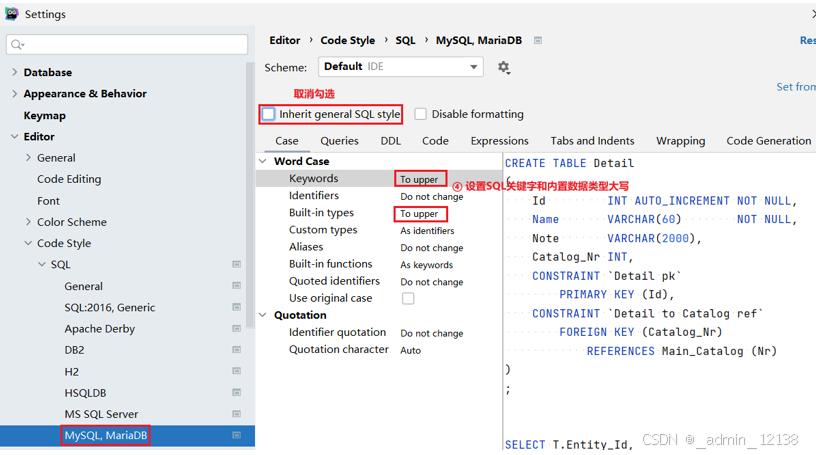Image resolution: width=816 pixels, height=455 pixels.
Task: Open Custom types value As identifiers
Action: click(x=427, y=230)
